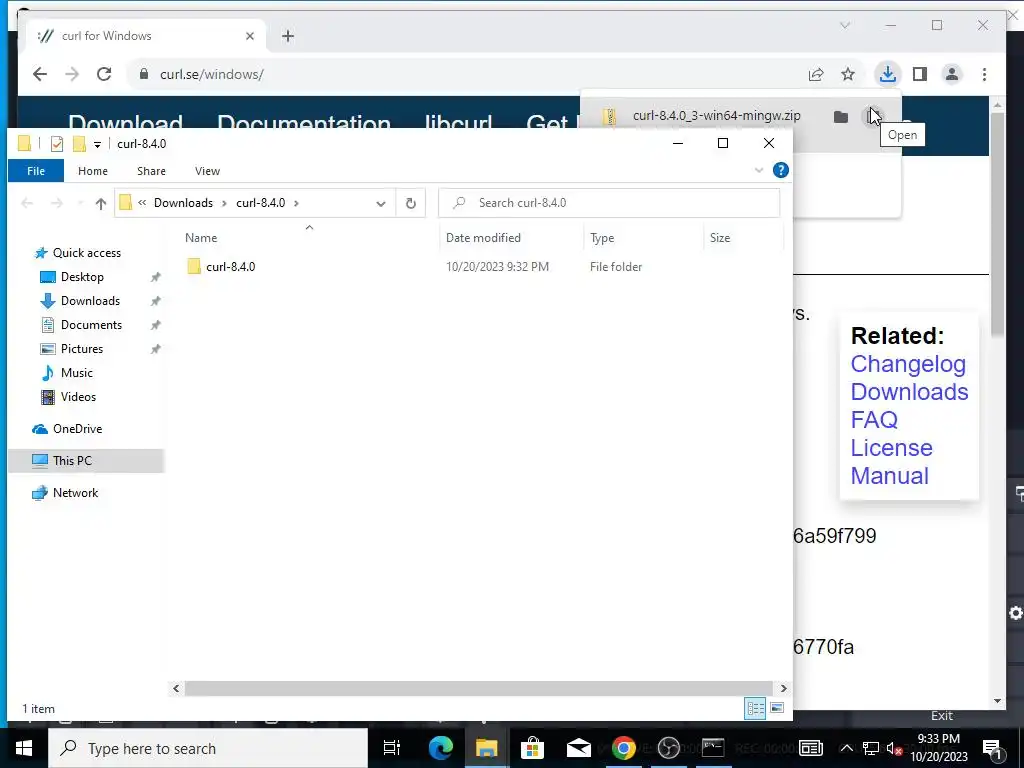Open Task View on taskbar
Viewport: 1024px width, 768px height.
[x=392, y=748]
